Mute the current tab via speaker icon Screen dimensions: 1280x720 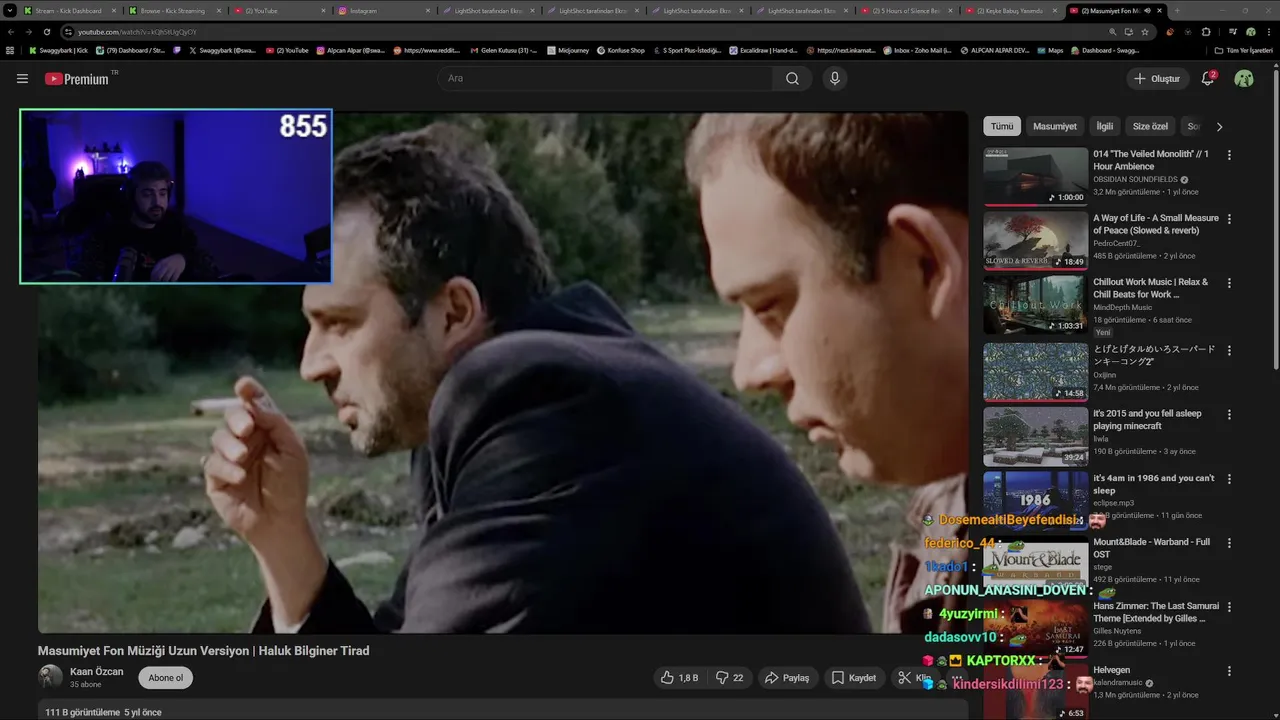pyautogui.click(x=1147, y=11)
